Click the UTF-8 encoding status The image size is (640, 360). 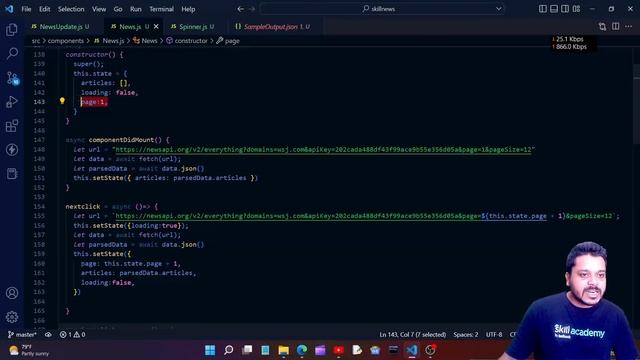(x=494, y=335)
